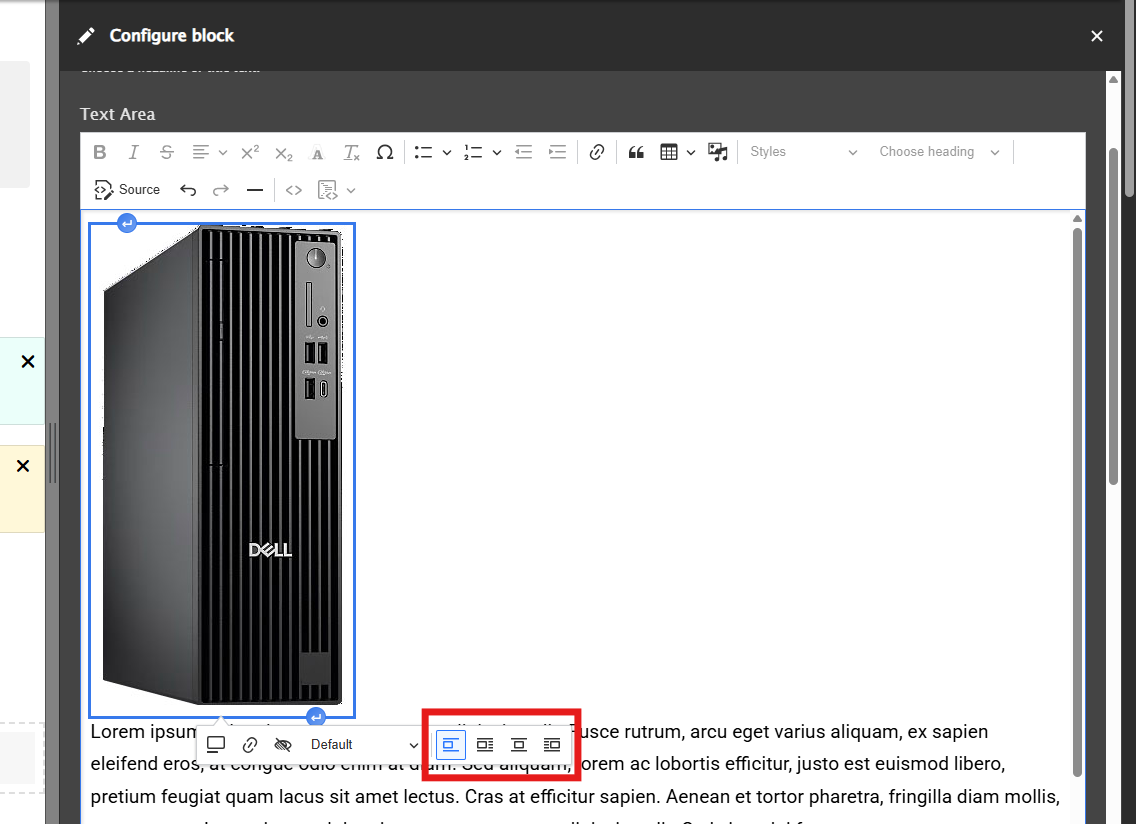The image size is (1136, 824).
Task: Click the dialog scroll up arrow
Action: pos(1114,80)
